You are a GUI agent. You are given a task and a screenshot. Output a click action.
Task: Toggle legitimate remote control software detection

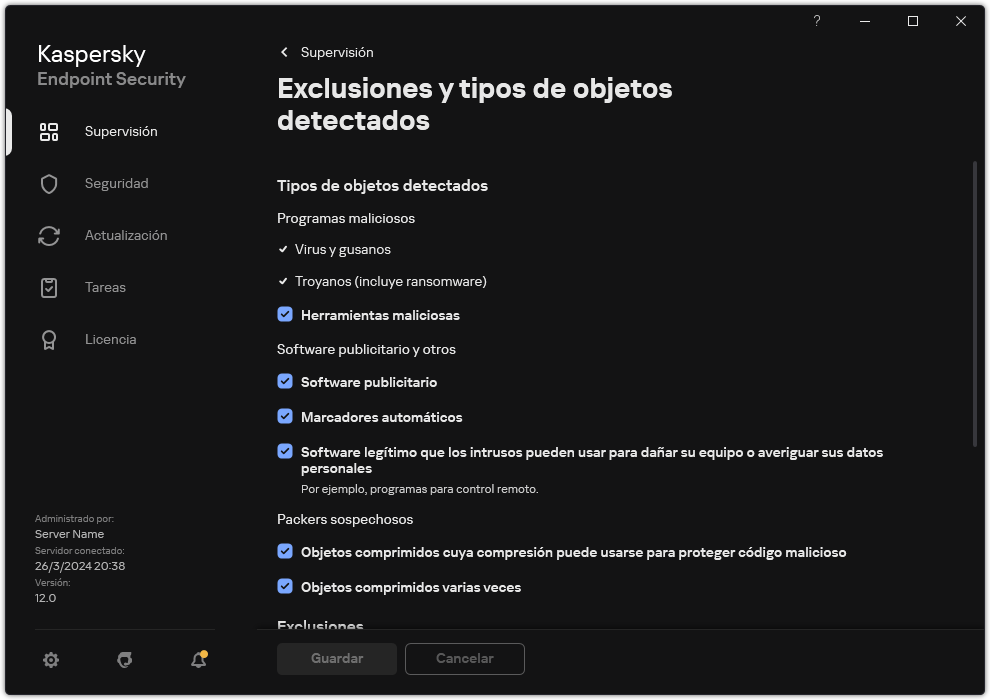tap(285, 452)
